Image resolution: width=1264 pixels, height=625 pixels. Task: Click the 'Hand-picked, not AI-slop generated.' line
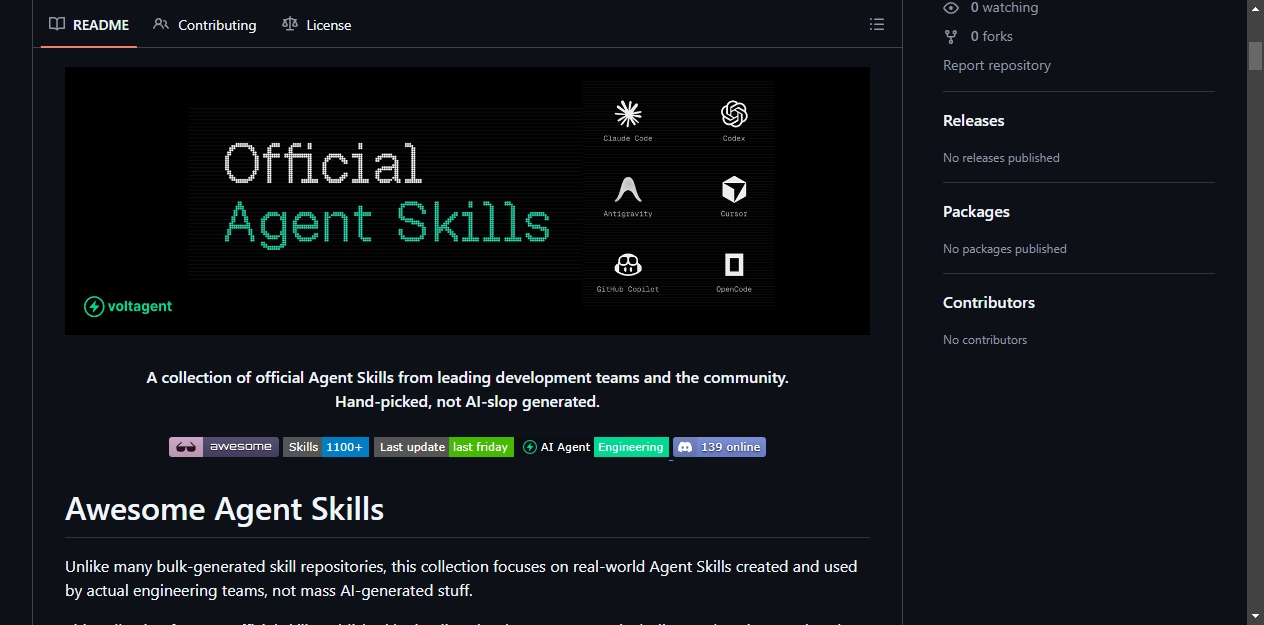(467, 402)
